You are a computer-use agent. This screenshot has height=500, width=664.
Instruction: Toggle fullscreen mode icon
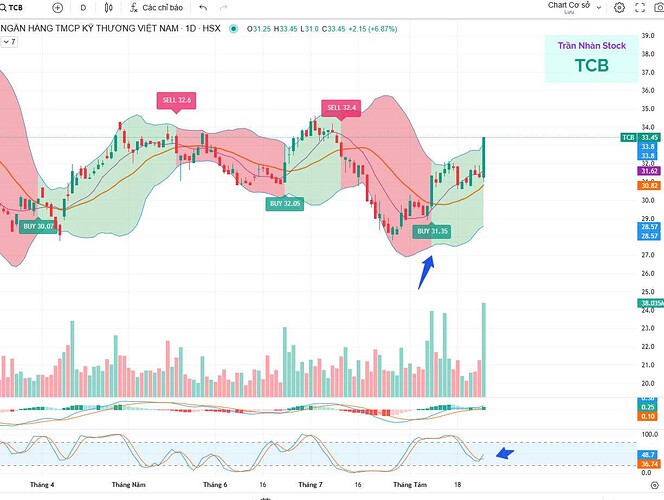pyautogui.click(x=640, y=8)
